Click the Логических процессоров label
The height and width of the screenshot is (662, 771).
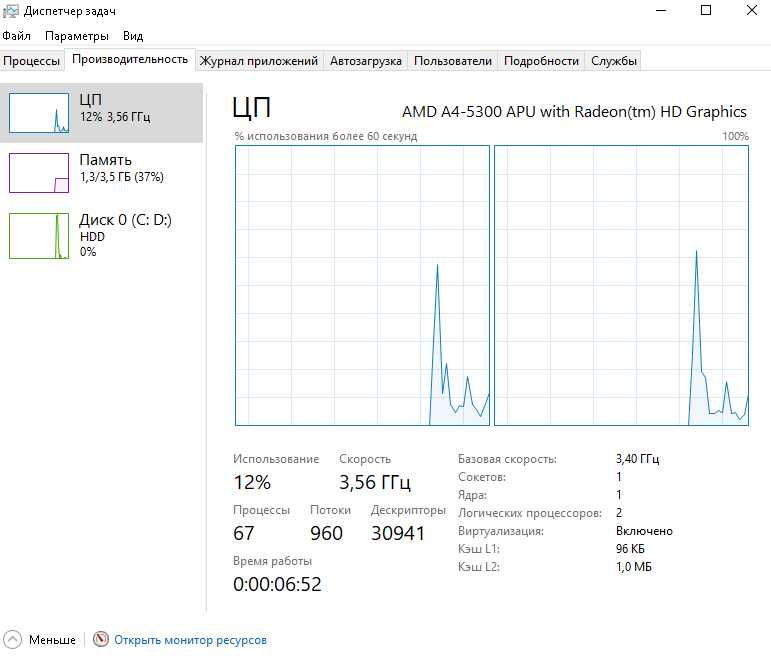[x=530, y=513]
